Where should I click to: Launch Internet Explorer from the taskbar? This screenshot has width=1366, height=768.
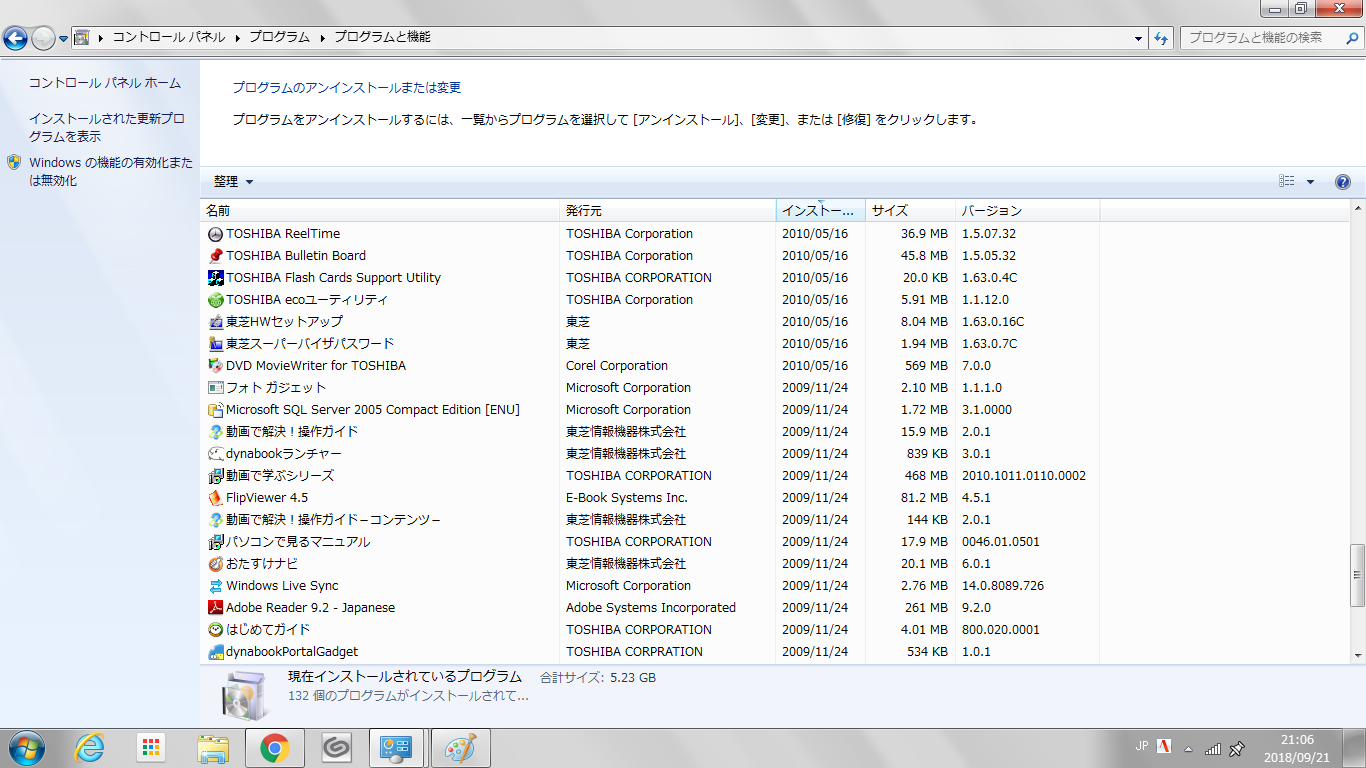[x=90, y=747]
